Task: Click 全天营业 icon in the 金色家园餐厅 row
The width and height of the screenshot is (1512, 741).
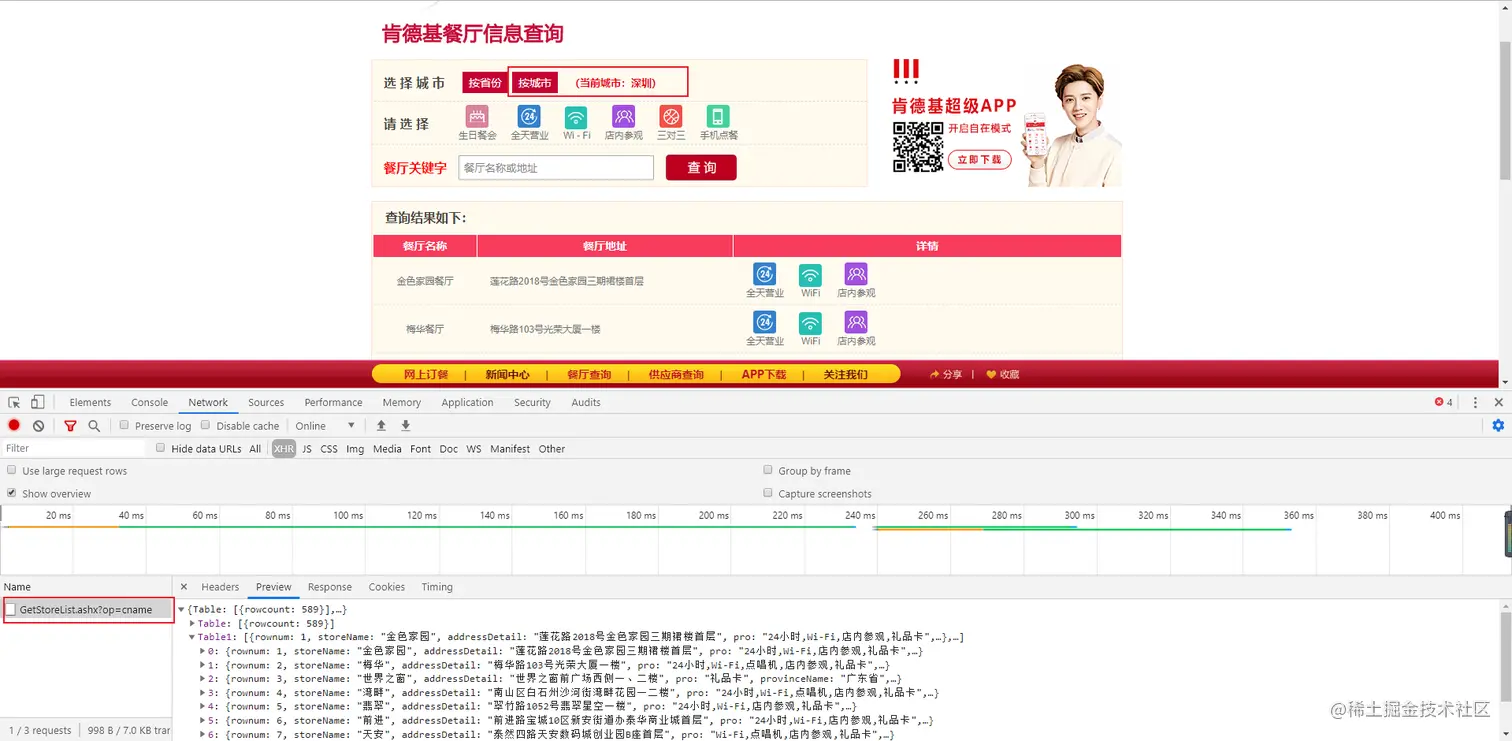Action: pos(765,274)
